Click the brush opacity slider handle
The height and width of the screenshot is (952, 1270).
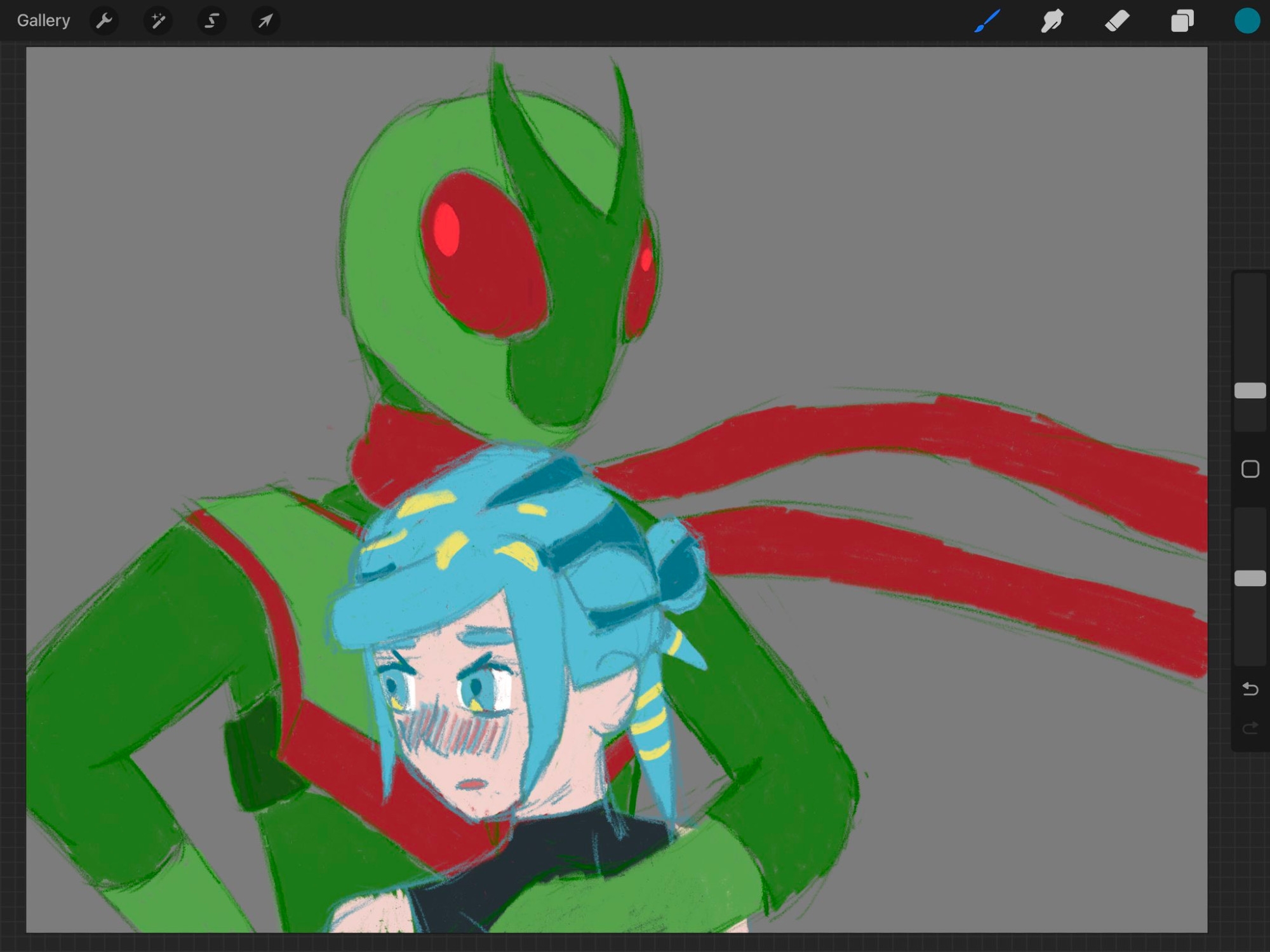(x=1250, y=578)
